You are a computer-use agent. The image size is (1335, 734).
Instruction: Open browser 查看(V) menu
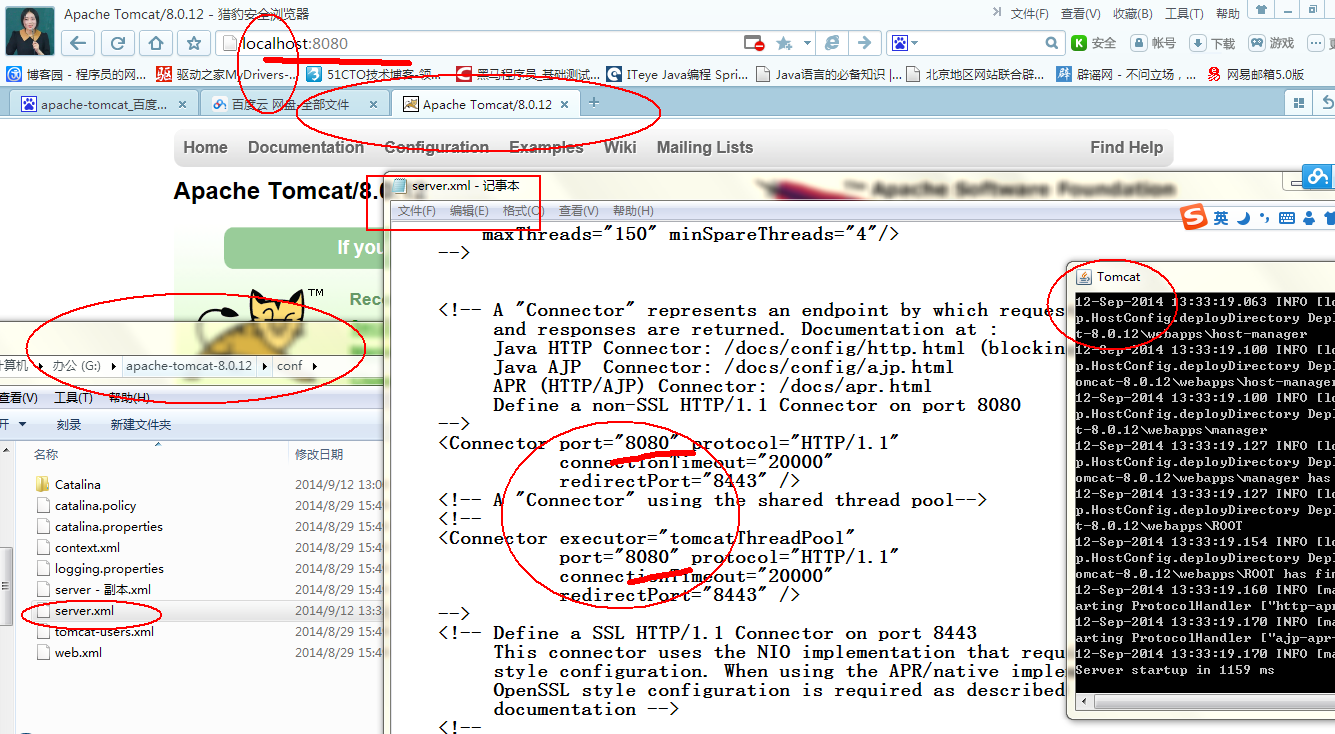[1081, 14]
